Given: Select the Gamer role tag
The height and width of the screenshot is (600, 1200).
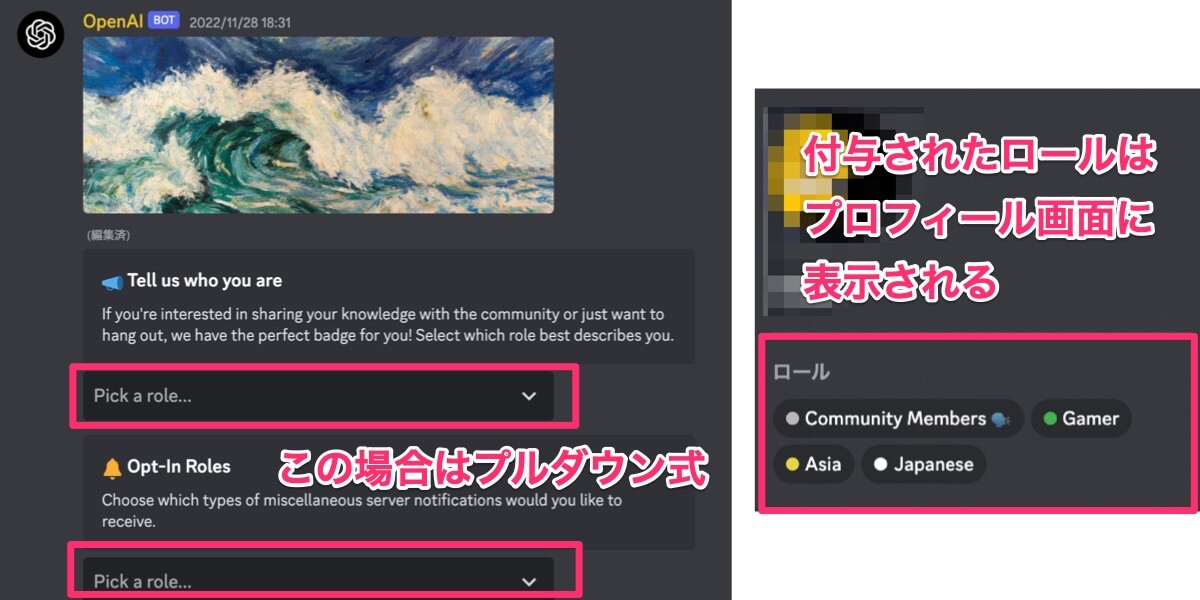Looking at the screenshot, I should 1081,419.
